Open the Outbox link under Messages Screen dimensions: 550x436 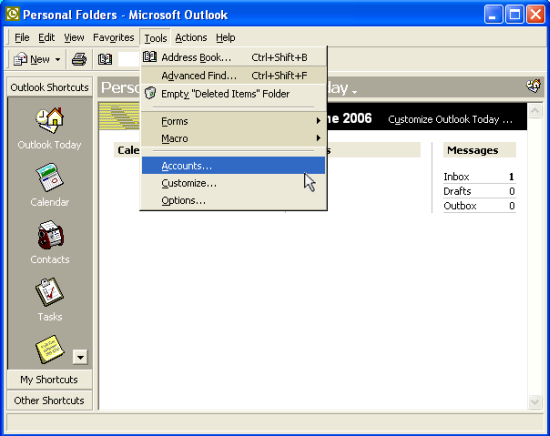(x=460, y=206)
